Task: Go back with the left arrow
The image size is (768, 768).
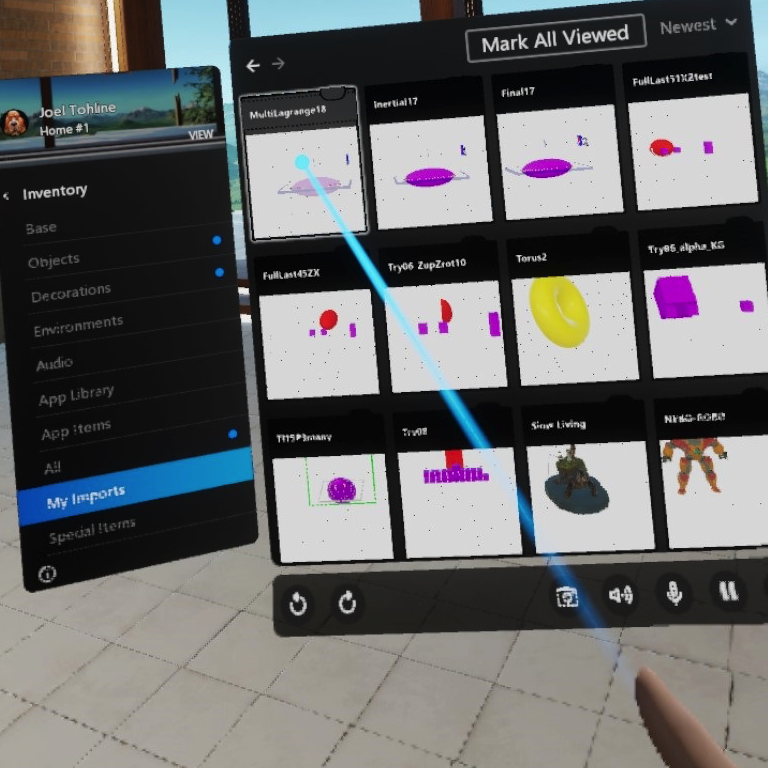Action: tap(253, 65)
